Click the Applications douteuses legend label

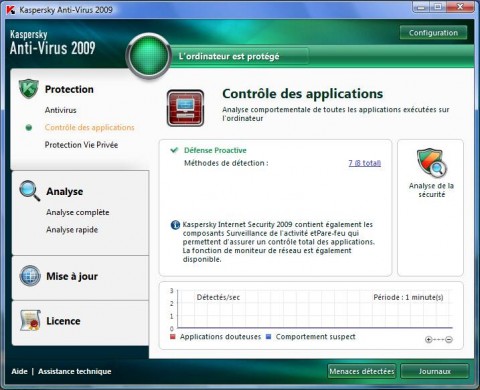pyautogui.click(x=220, y=337)
